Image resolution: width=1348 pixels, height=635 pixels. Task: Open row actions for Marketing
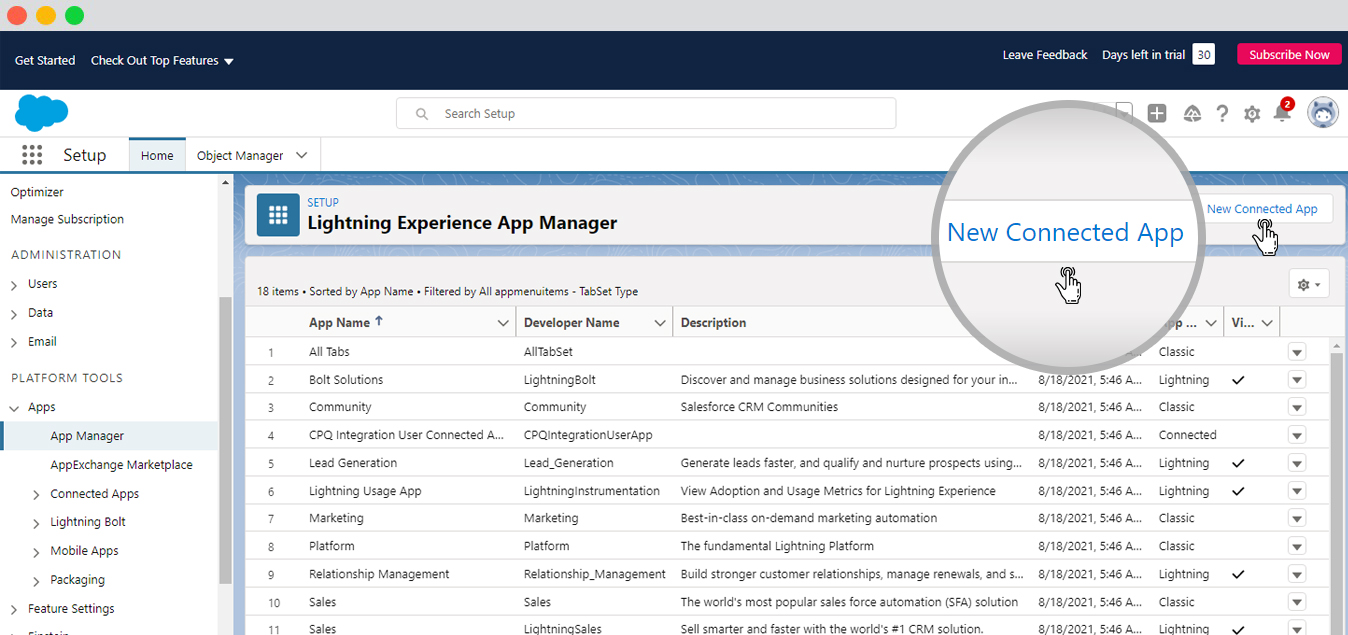click(x=1297, y=518)
